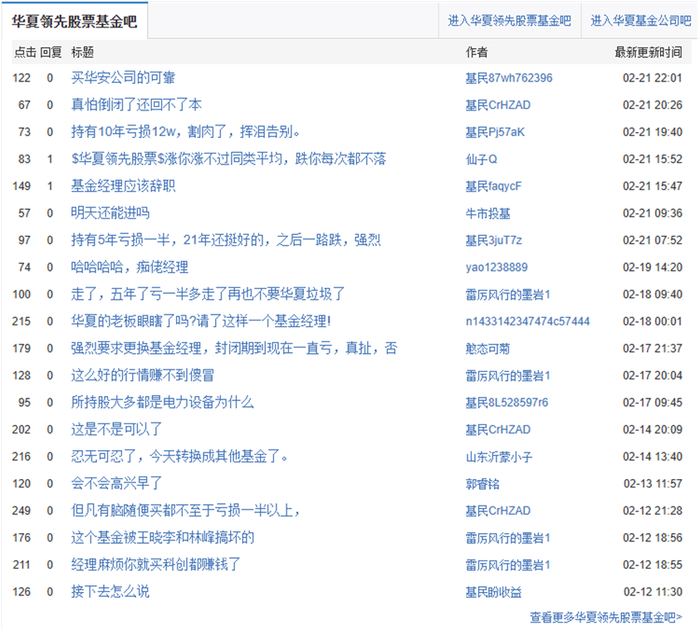Click the timestamp 02-14 13:40

click(x=653, y=457)
